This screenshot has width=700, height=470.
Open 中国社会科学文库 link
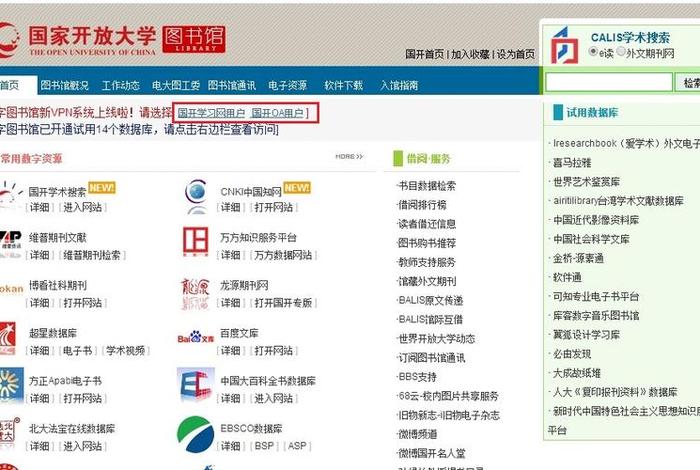591,239
